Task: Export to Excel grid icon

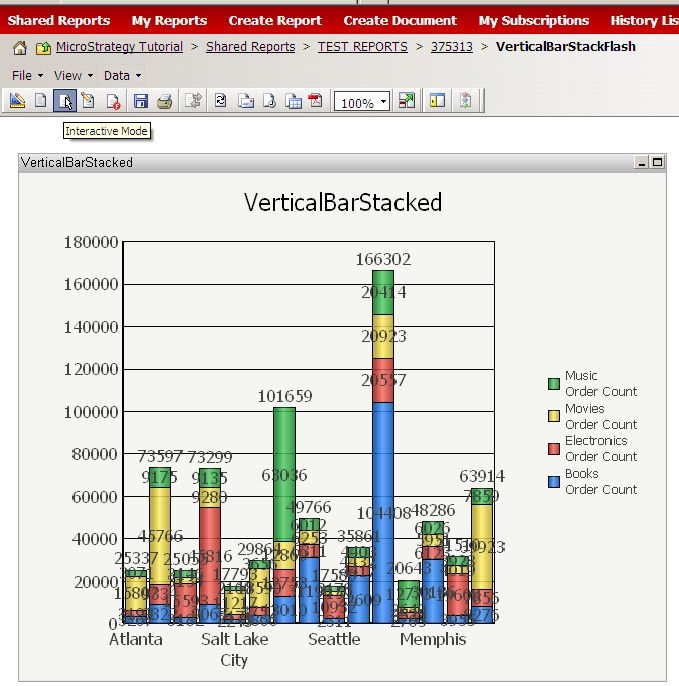Action: 293,101
